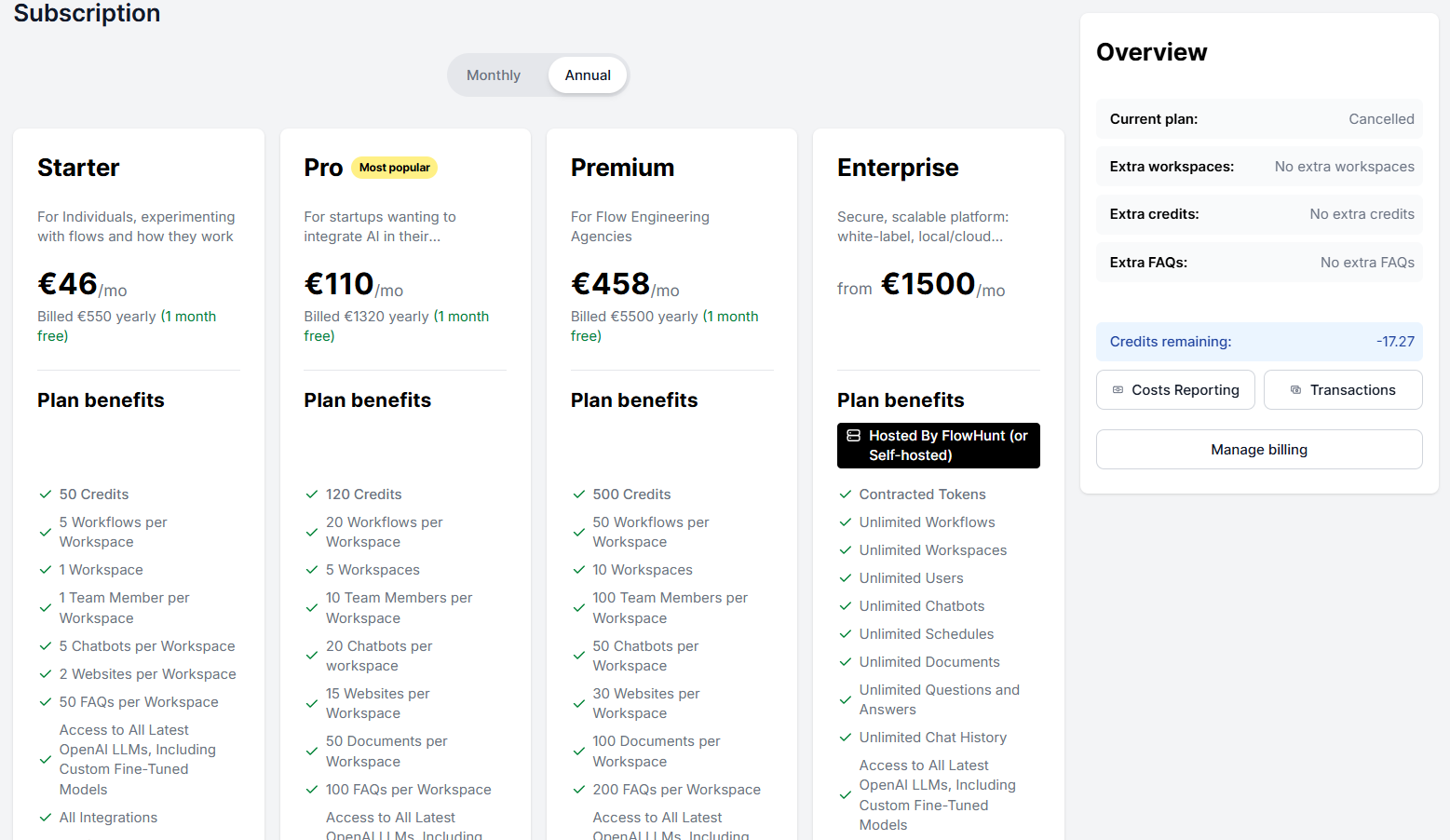Click the Hosted By FlowHunt badge
This screenshot has height=840, width=1450.
(x=939, y=445)
